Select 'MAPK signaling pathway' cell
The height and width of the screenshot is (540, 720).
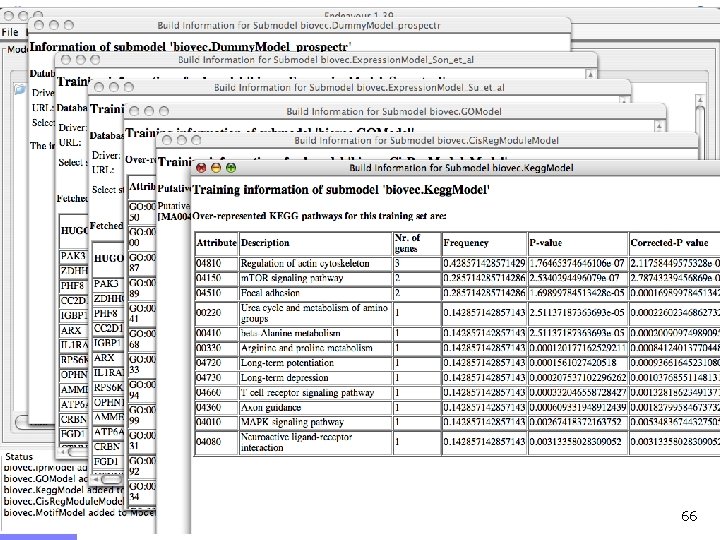[x=315, y=422]
